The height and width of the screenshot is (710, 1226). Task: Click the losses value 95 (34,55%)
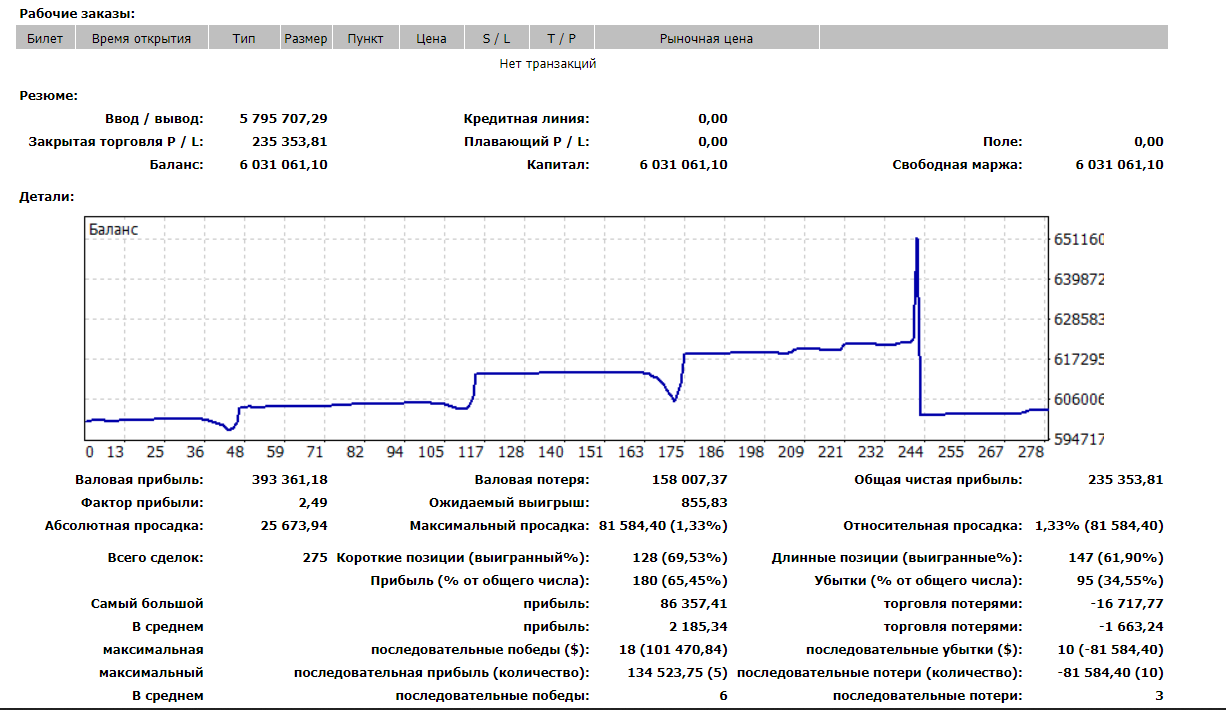click(x=1121, y=580)
